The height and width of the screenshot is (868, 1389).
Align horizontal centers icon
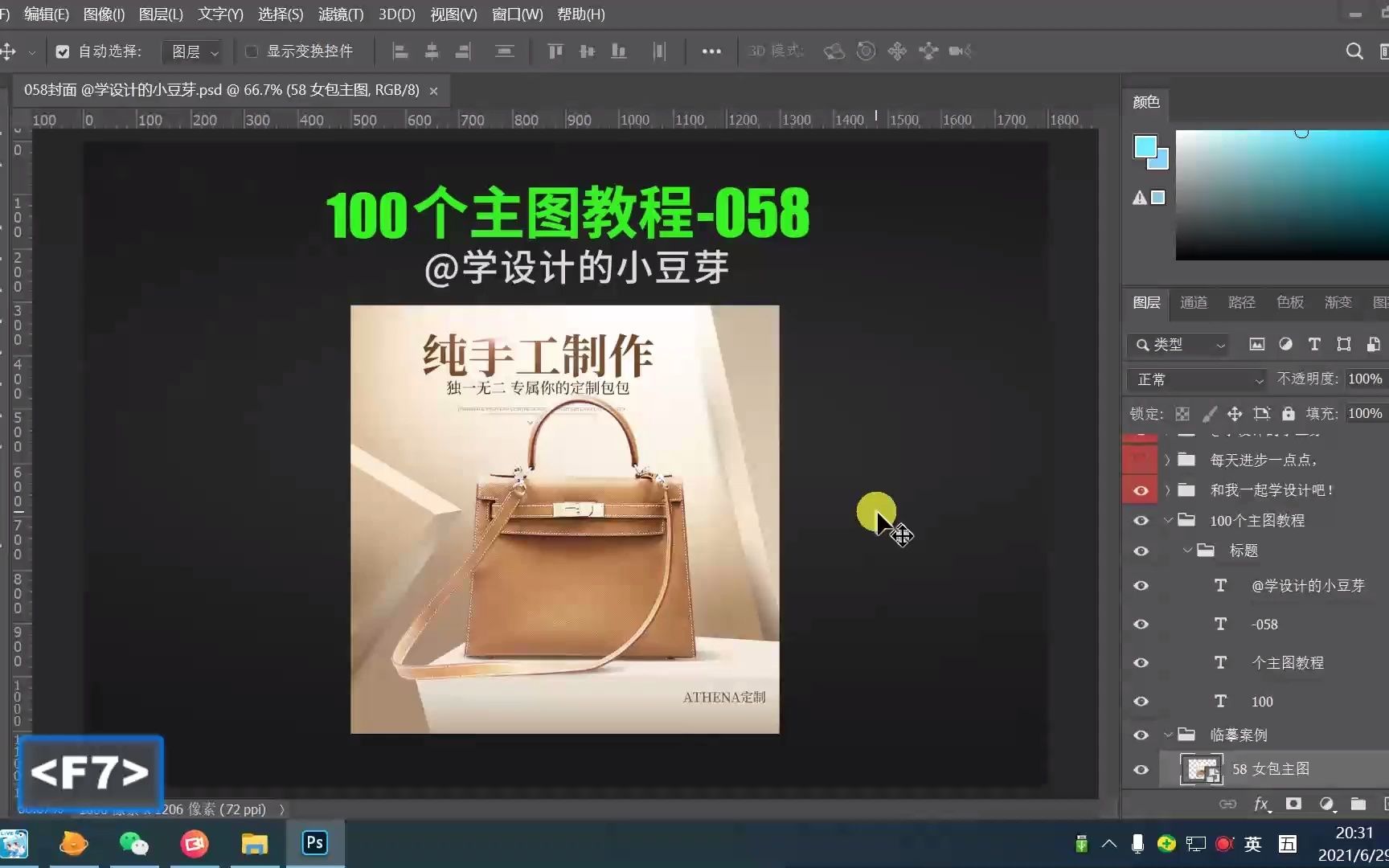coord(432,51)
